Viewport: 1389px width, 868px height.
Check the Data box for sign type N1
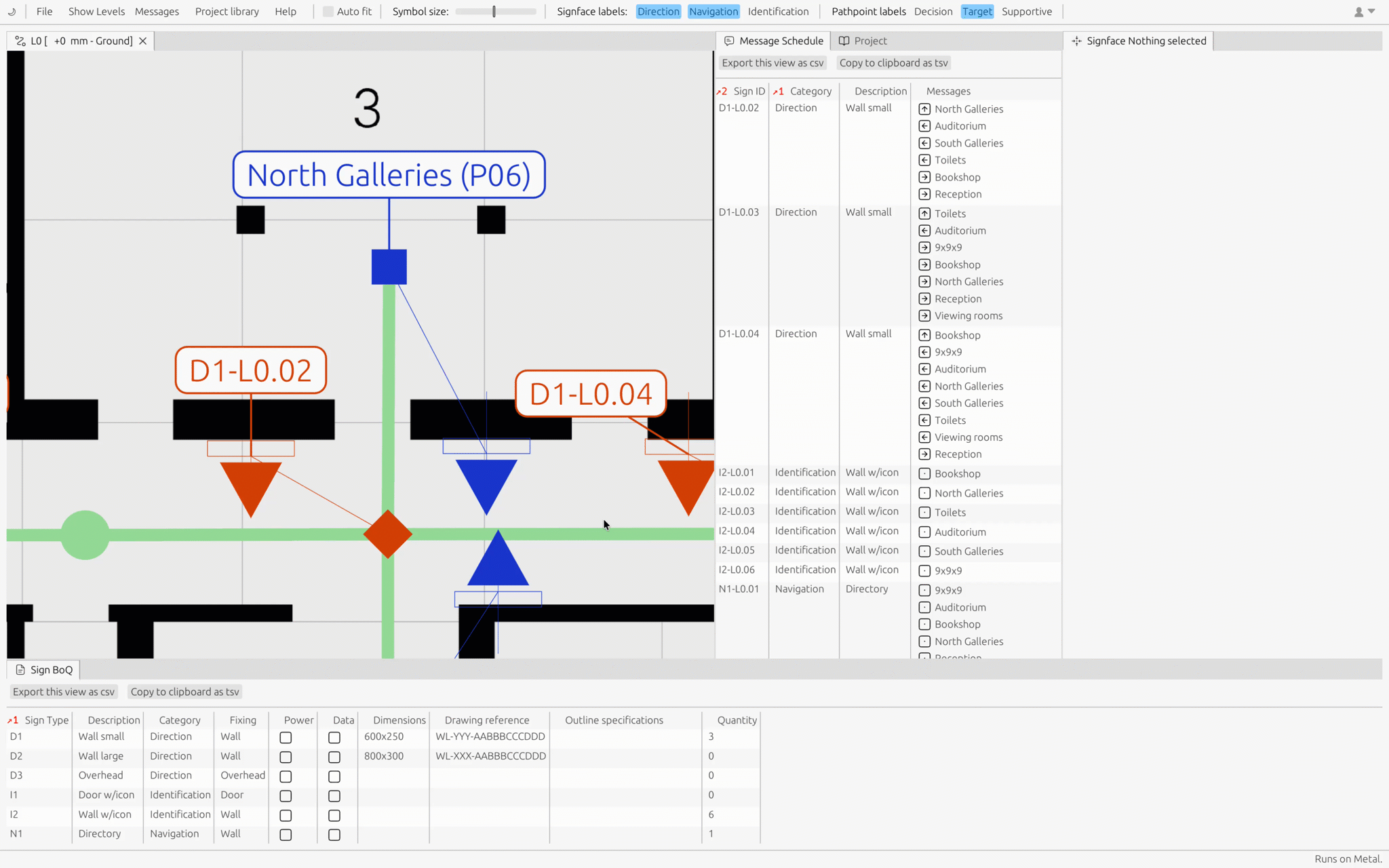click(x=334, y=835)
